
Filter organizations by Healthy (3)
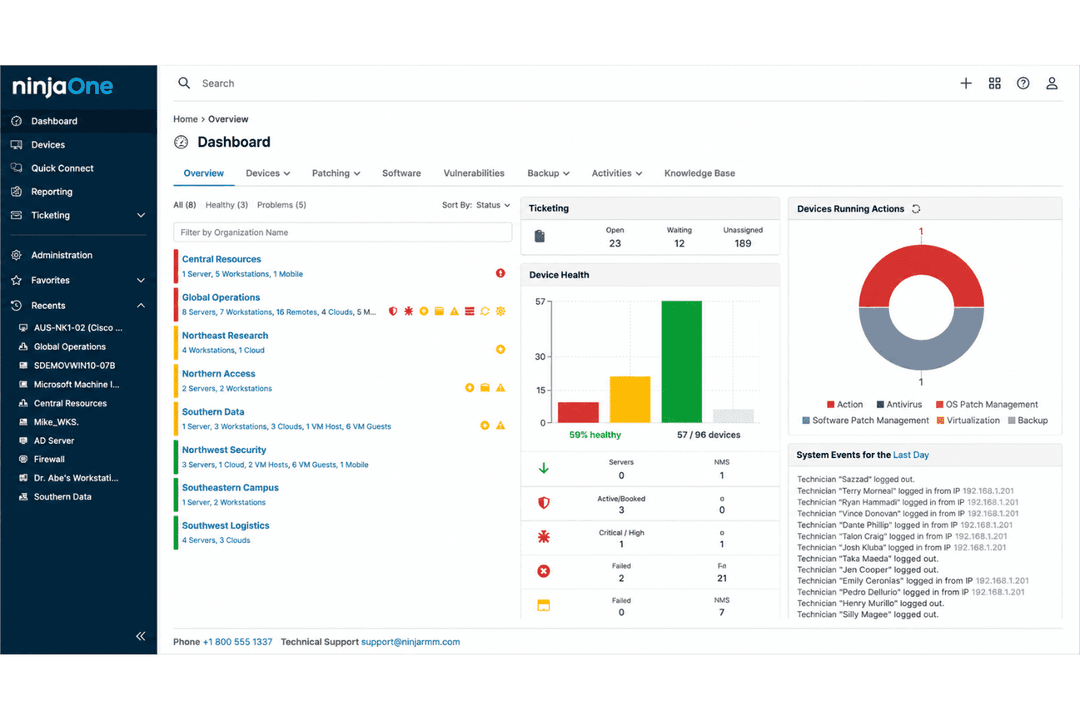point(227,205)
